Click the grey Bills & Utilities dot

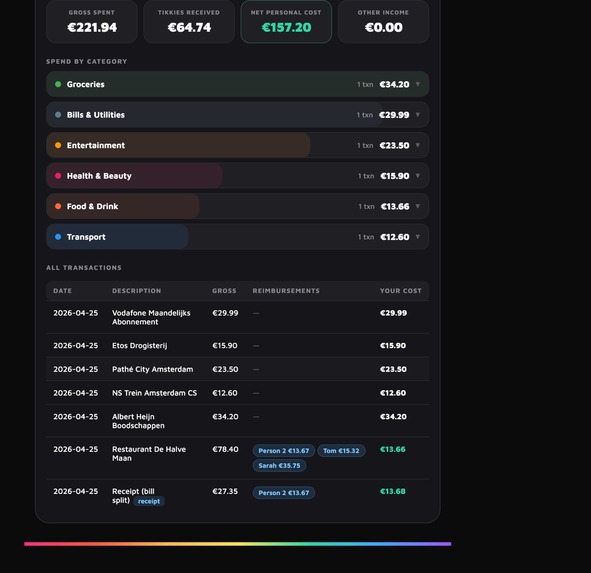[58, 115]
